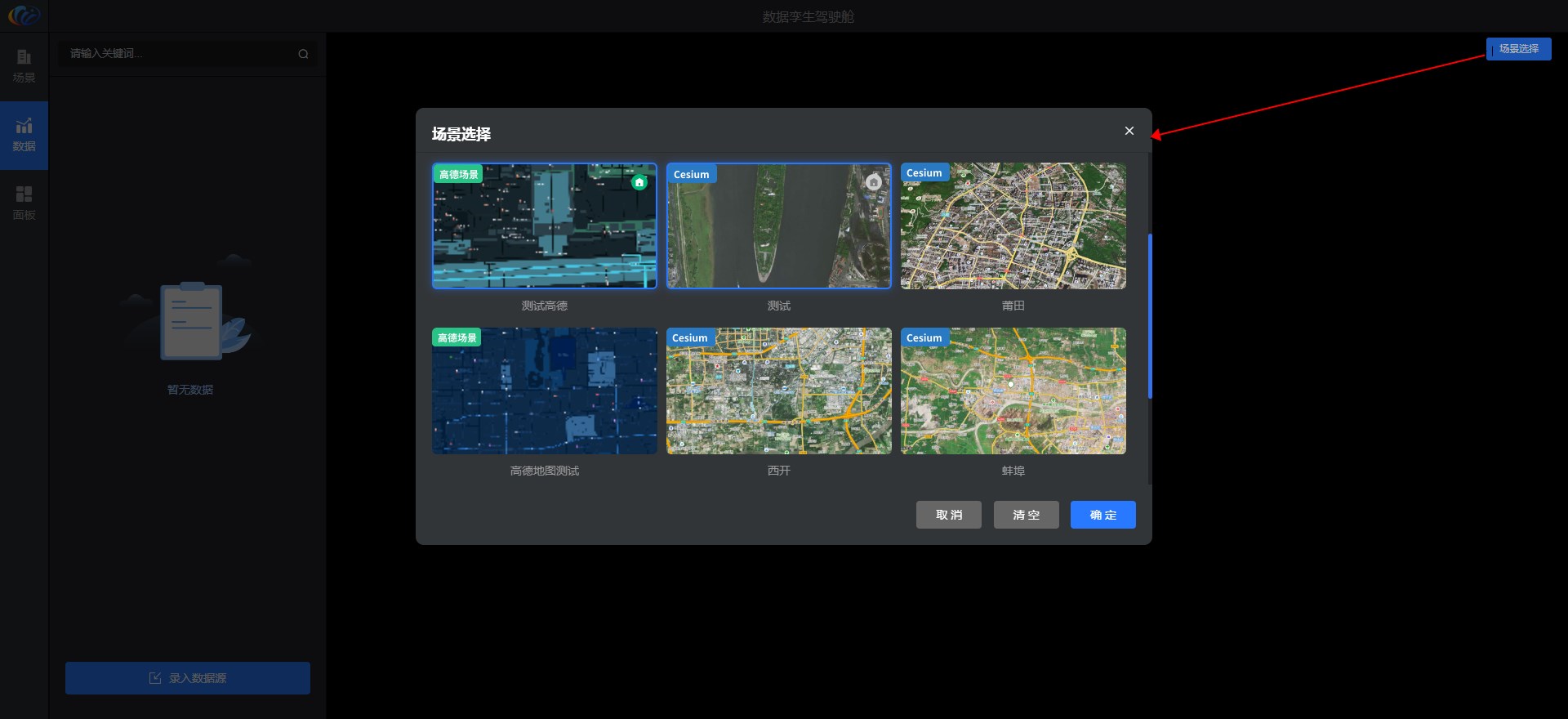The image size is (1568, 719).
Task: Open the 面板 sidebar section
Action: click(x=24, y=203)
